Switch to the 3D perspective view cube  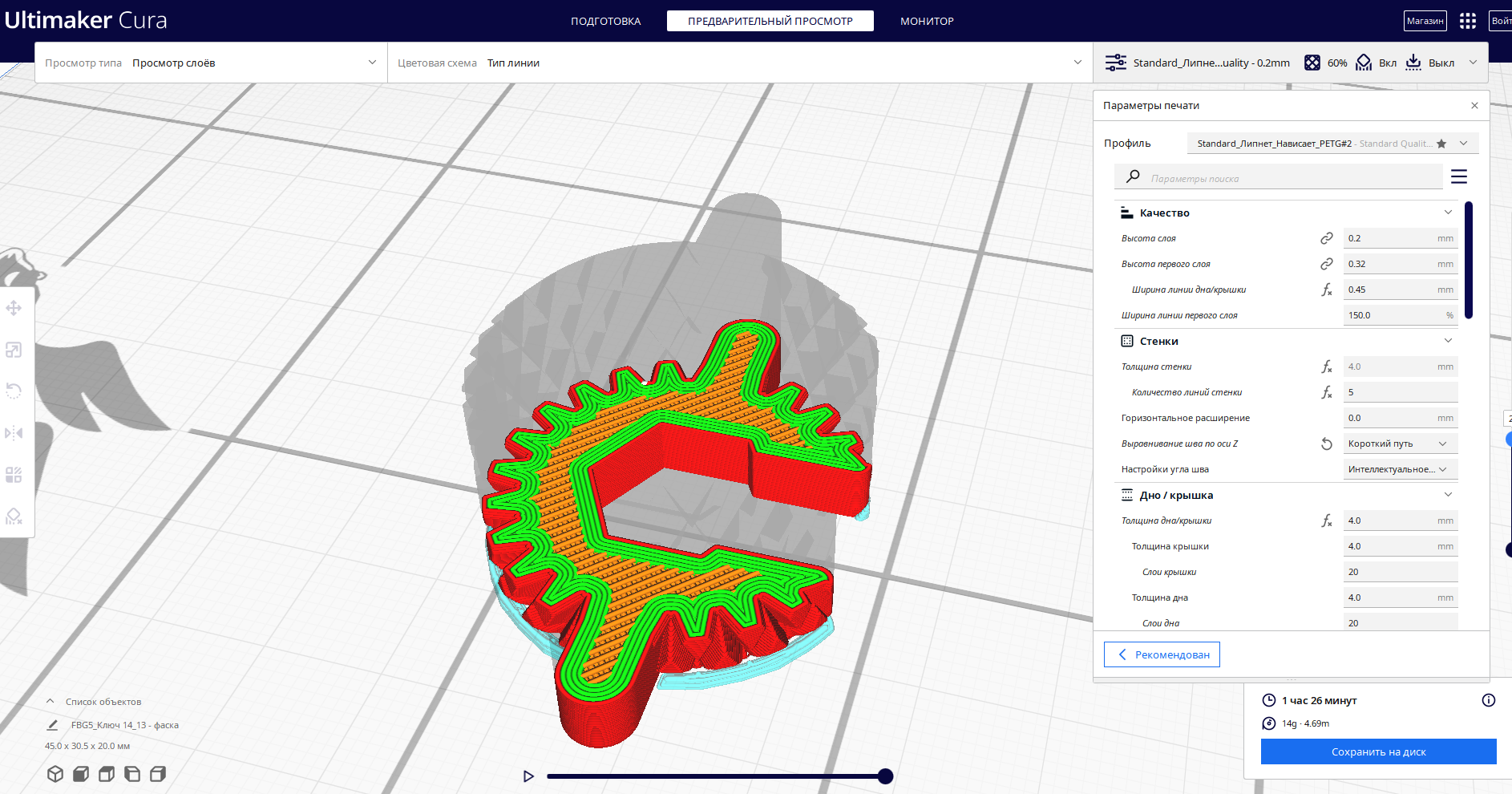(55, 774)
